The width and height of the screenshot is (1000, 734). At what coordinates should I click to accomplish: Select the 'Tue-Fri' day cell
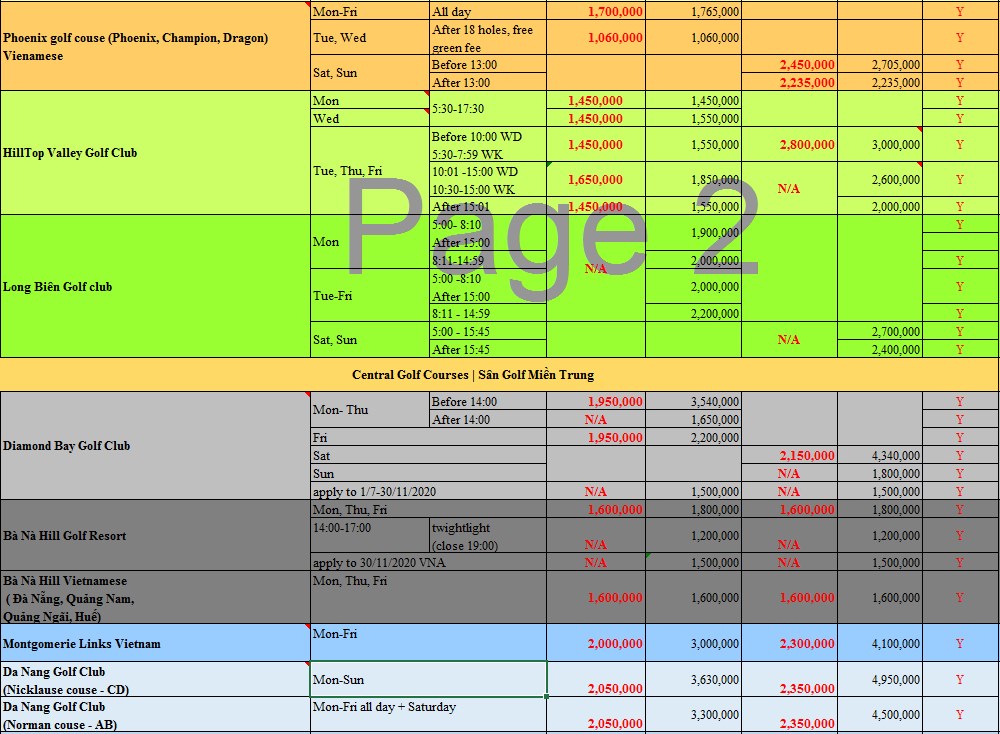(x=370, y=295)
